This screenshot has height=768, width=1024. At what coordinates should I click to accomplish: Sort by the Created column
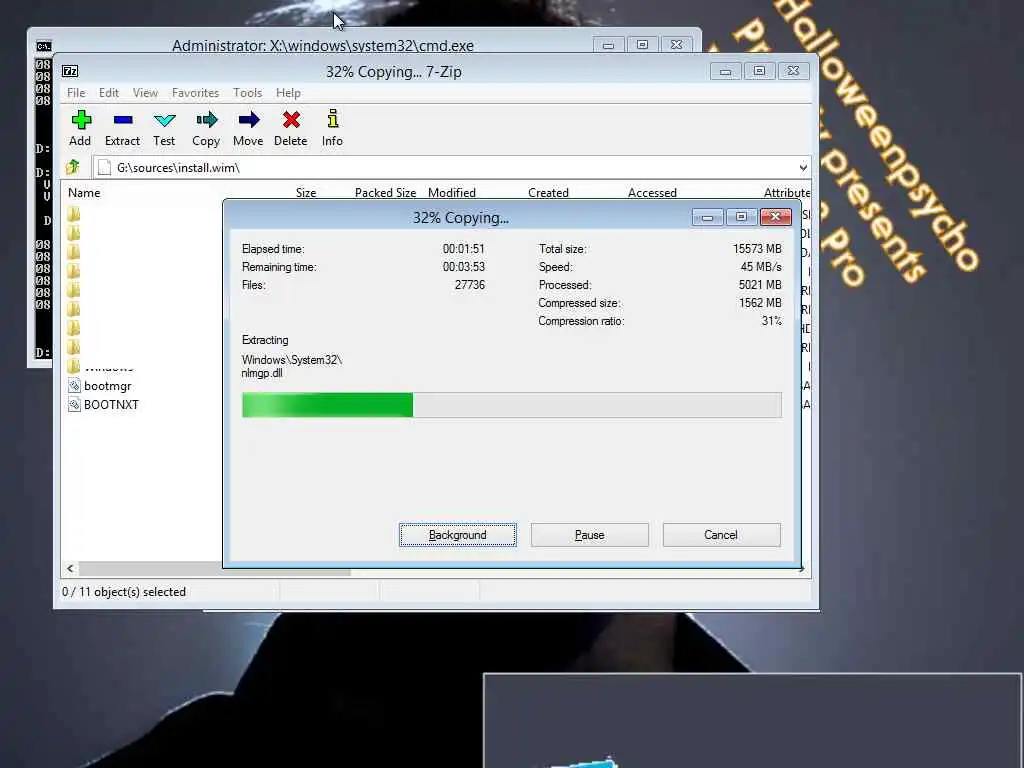[x=548, y=193]
